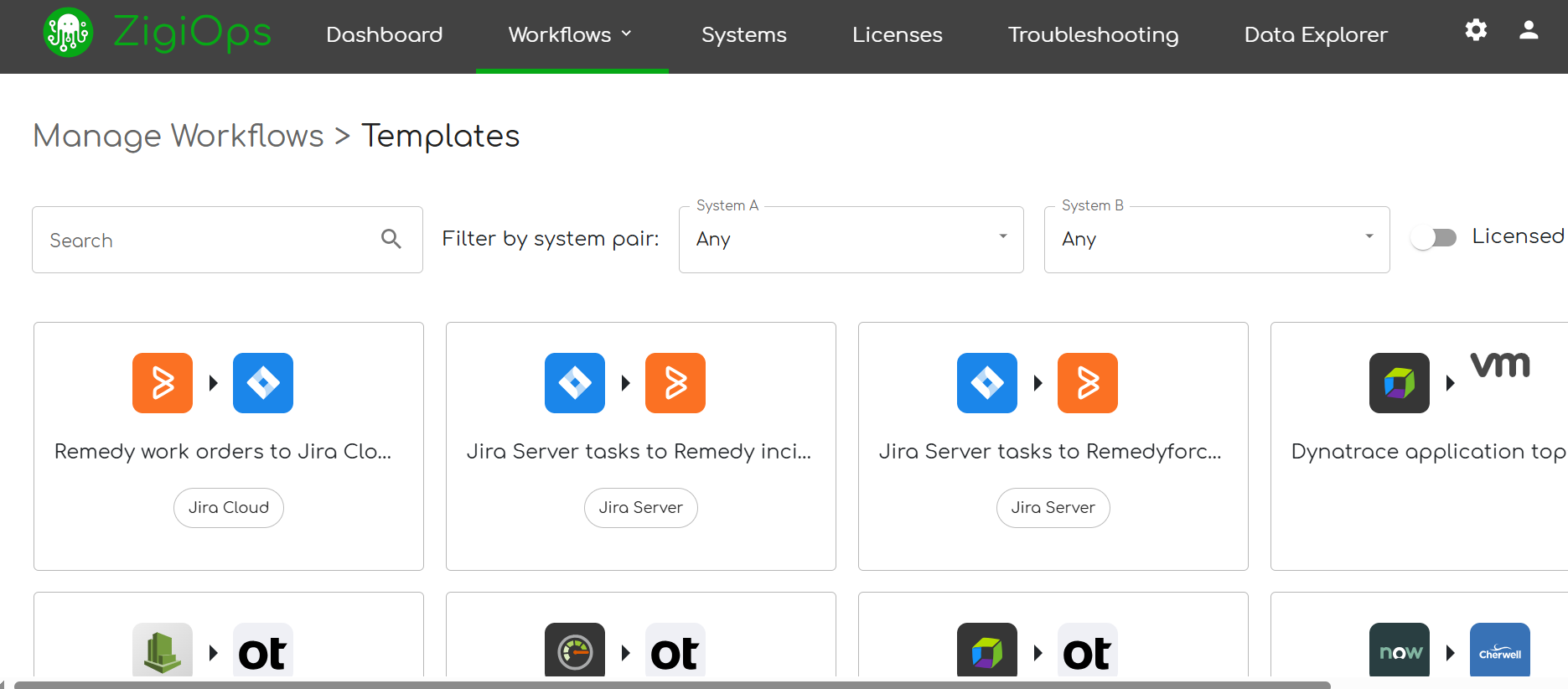Open Jira Server tasks to Remedyforce template
Image resolution: width=1568 pixels, height=689 pixels.
tap(1050, 452)
